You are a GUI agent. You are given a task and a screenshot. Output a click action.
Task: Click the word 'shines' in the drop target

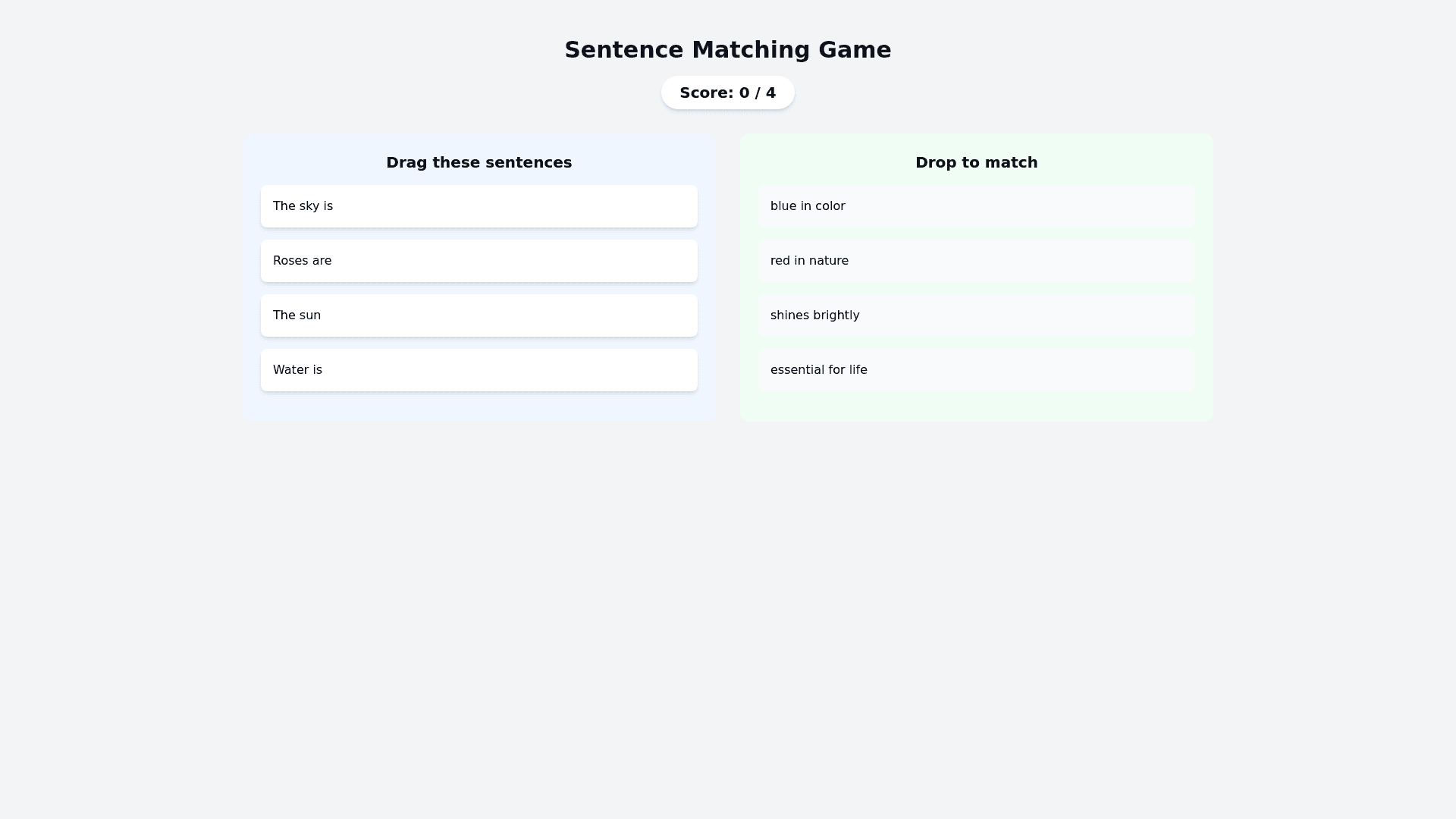tap(789, 315)
